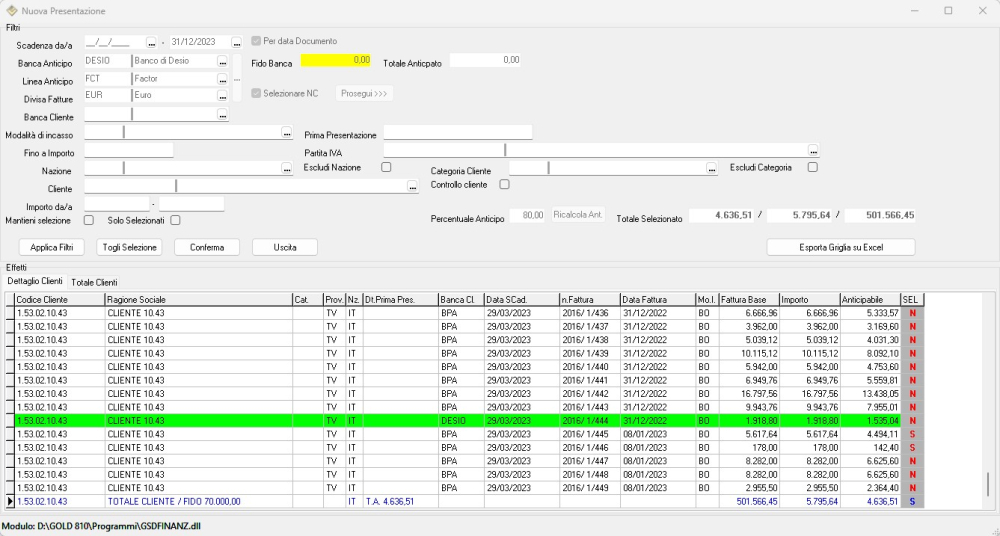Click lookup button for Banca Cliente
This screenshot has height=536, width=1000.
click(x=223, y=115)
